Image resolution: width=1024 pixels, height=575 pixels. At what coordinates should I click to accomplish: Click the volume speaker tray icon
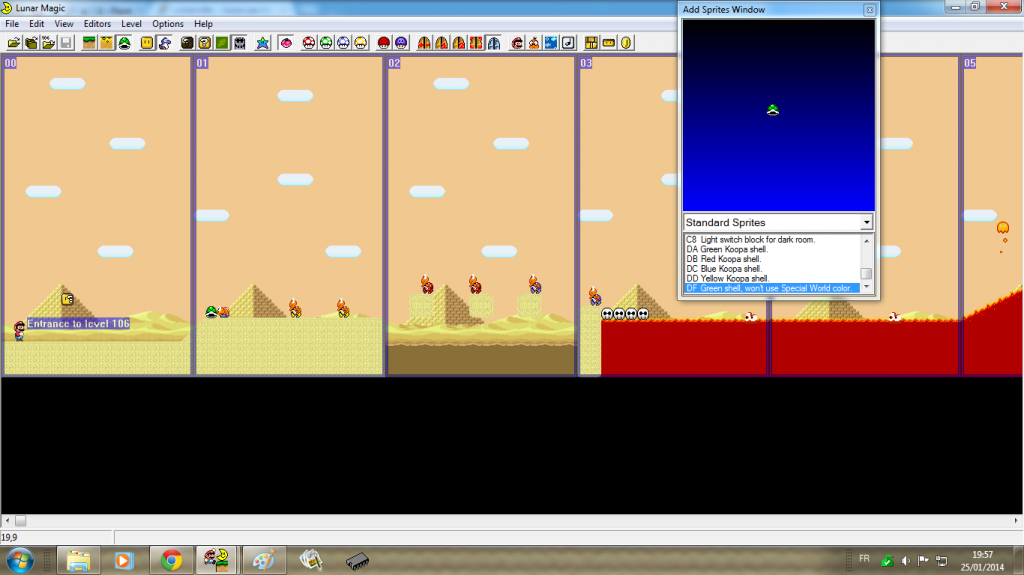pyautogui.click(x=905, y=561)
